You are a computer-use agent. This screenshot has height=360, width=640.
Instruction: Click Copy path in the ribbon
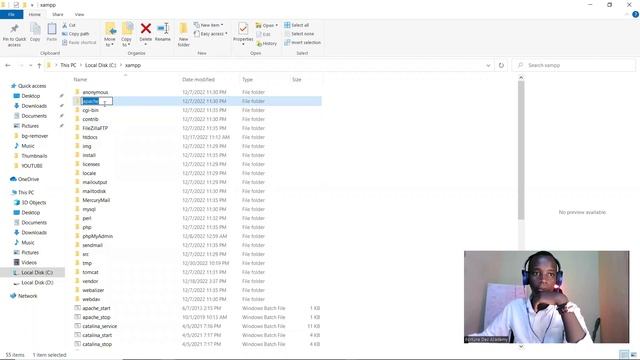click(76, 34)
